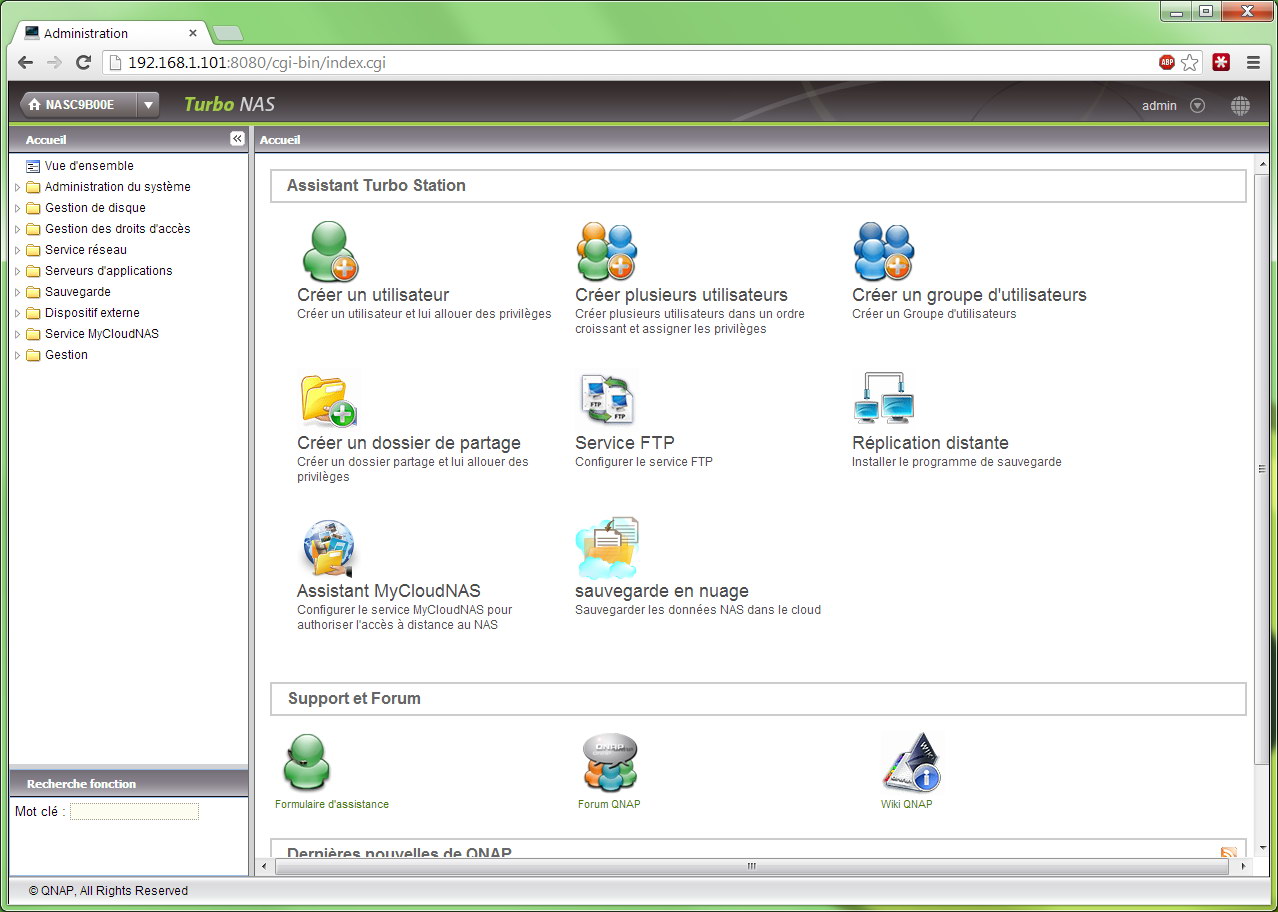Image resolution: width=1278 pixels, height=912 pixels.
Task: Open the RSS feed icon for QNAP news
Action: coord(1229,853)
